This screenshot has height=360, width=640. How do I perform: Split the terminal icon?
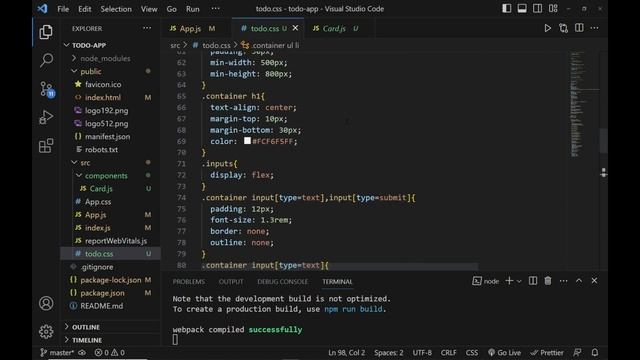coord(533,281)
